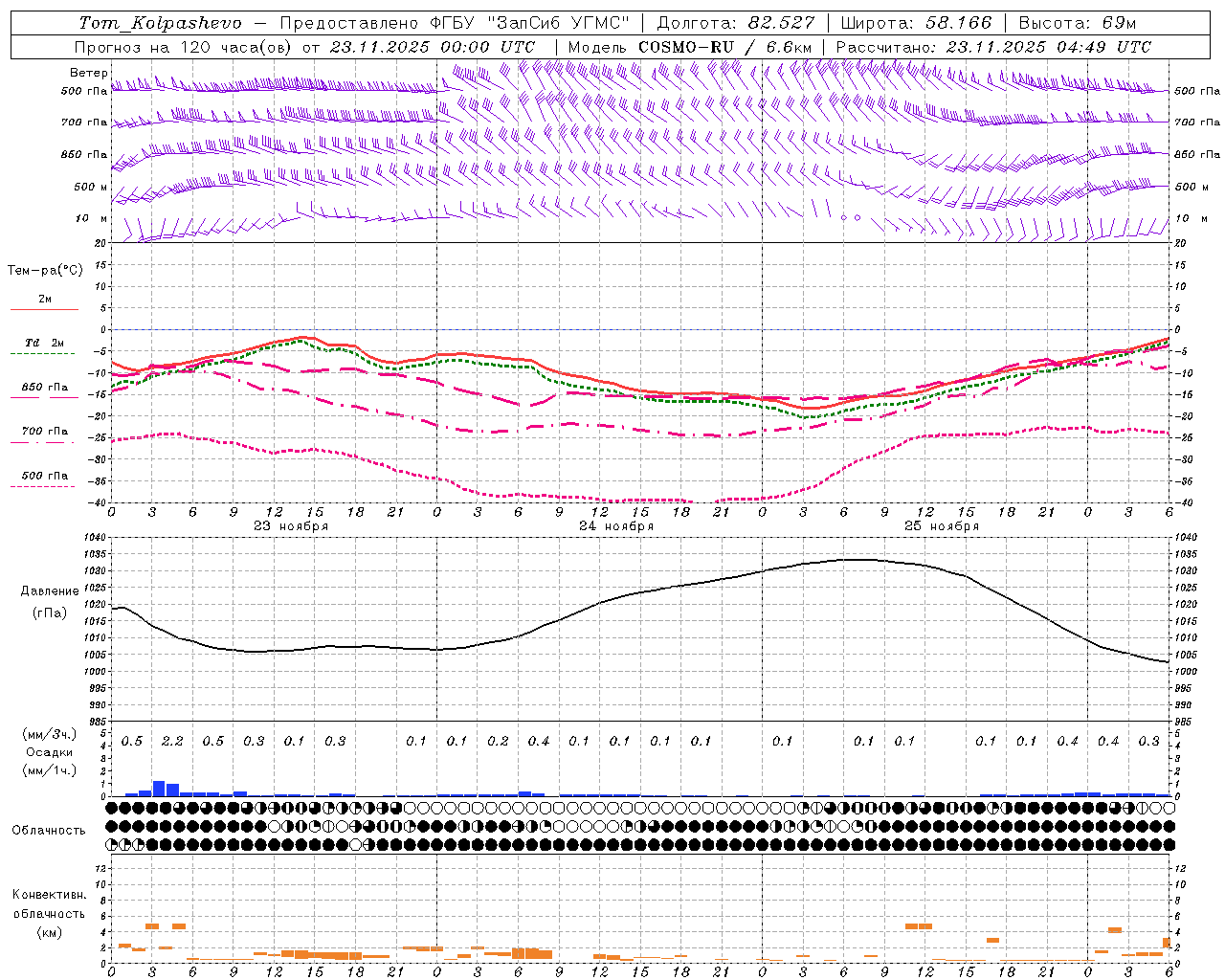This screenshot has height=980, width=1225.
Task: Click the Осадки panel label
Action: coord(50,752)
